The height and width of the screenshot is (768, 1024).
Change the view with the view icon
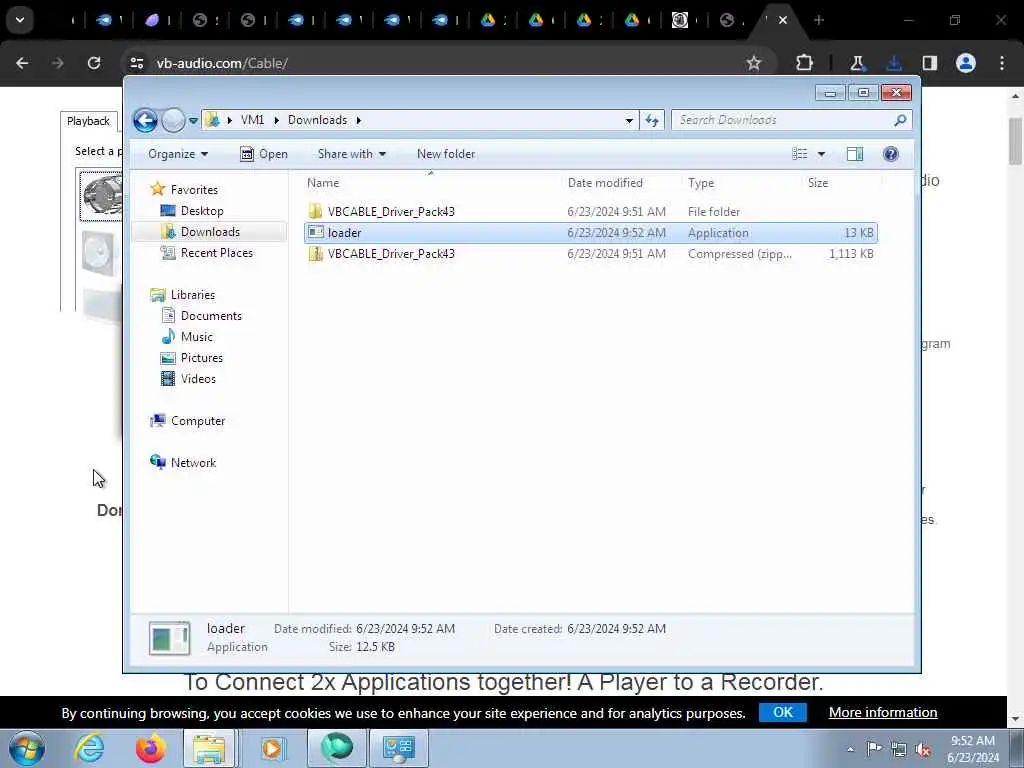800,154
